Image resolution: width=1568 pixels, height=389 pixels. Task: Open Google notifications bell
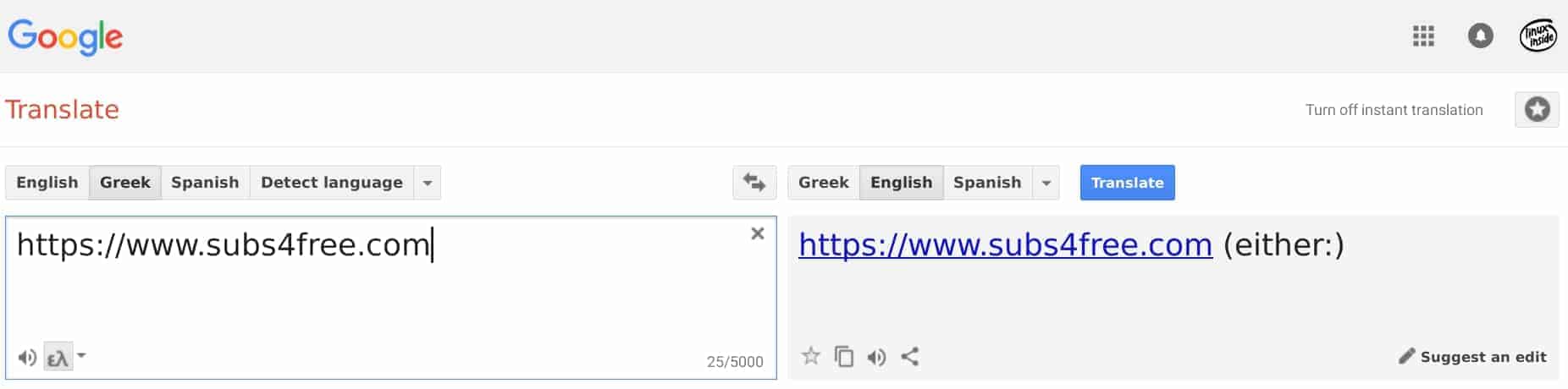pyautogui.click(x=1480, y=36)
